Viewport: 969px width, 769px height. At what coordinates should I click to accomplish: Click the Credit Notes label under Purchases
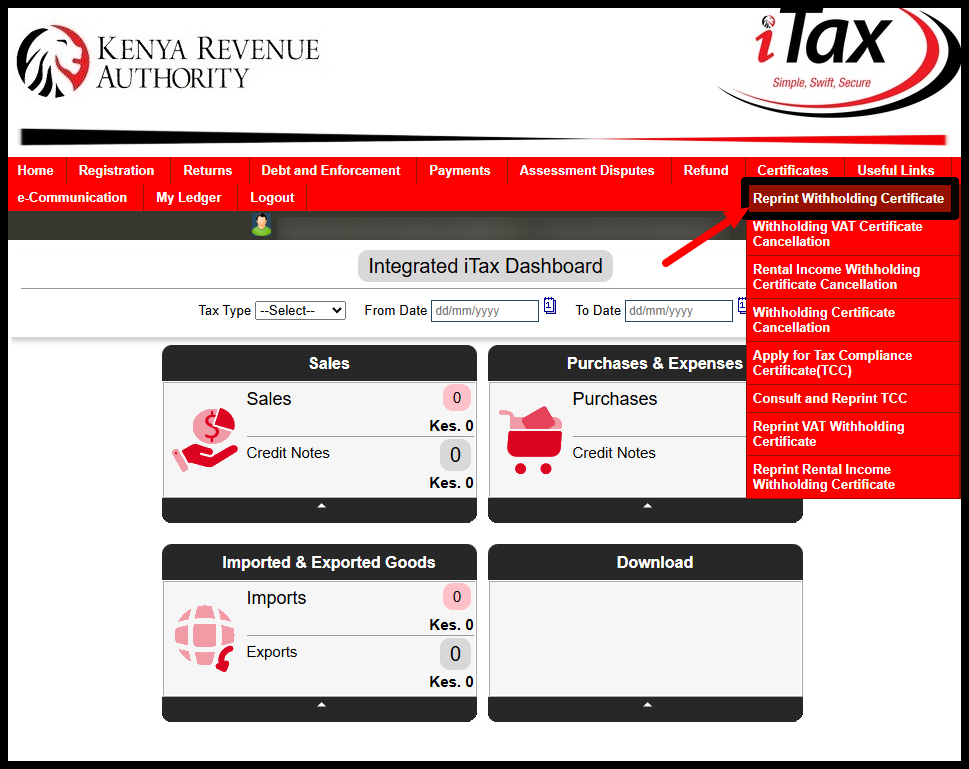pos(614,453)
